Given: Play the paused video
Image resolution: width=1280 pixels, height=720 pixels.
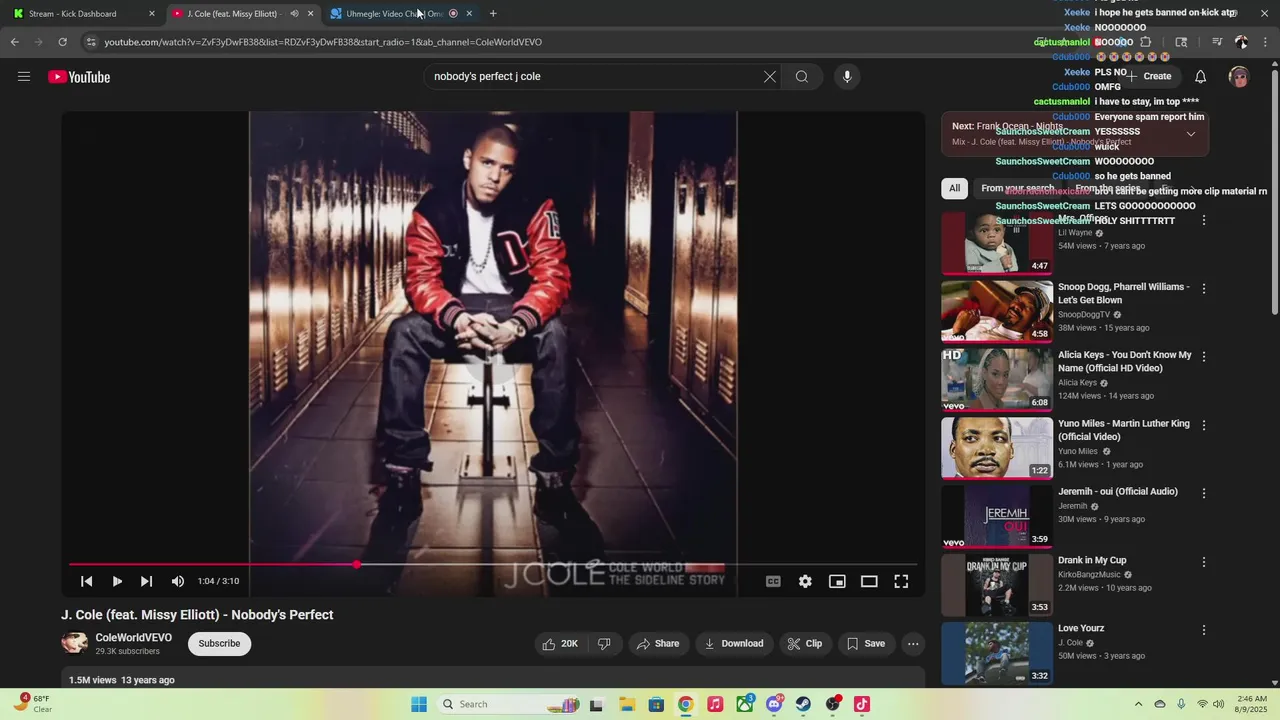Looking at the screenshot, I should coord(117,581).
